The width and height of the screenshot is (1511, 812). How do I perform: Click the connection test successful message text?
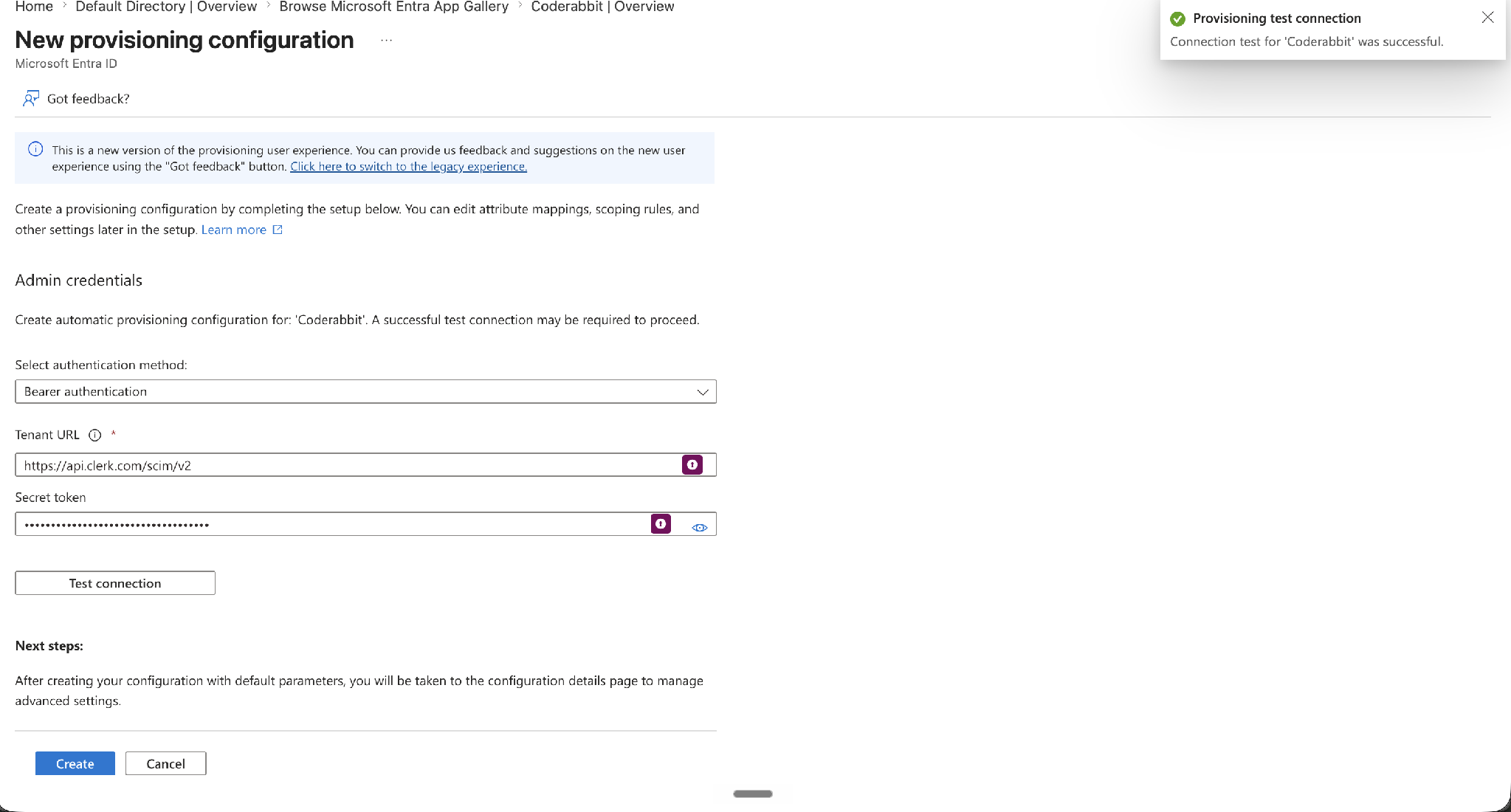(x=1307, y=41)
